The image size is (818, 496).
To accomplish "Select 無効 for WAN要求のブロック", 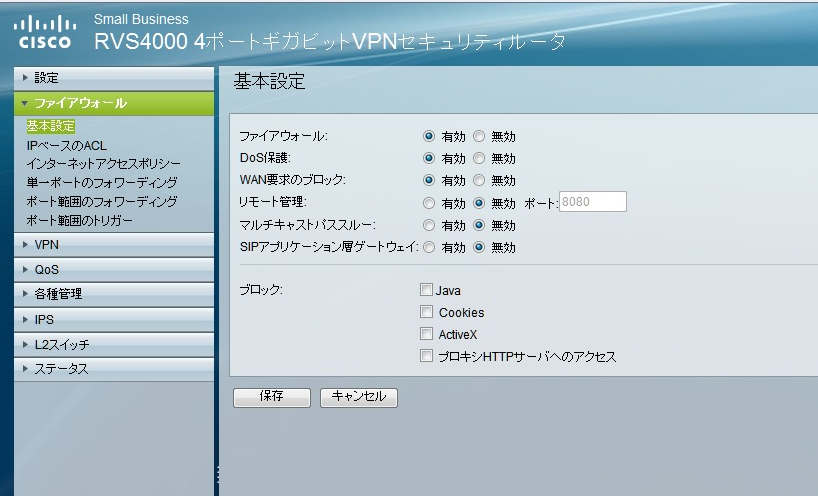I will (x=479, y=180).
